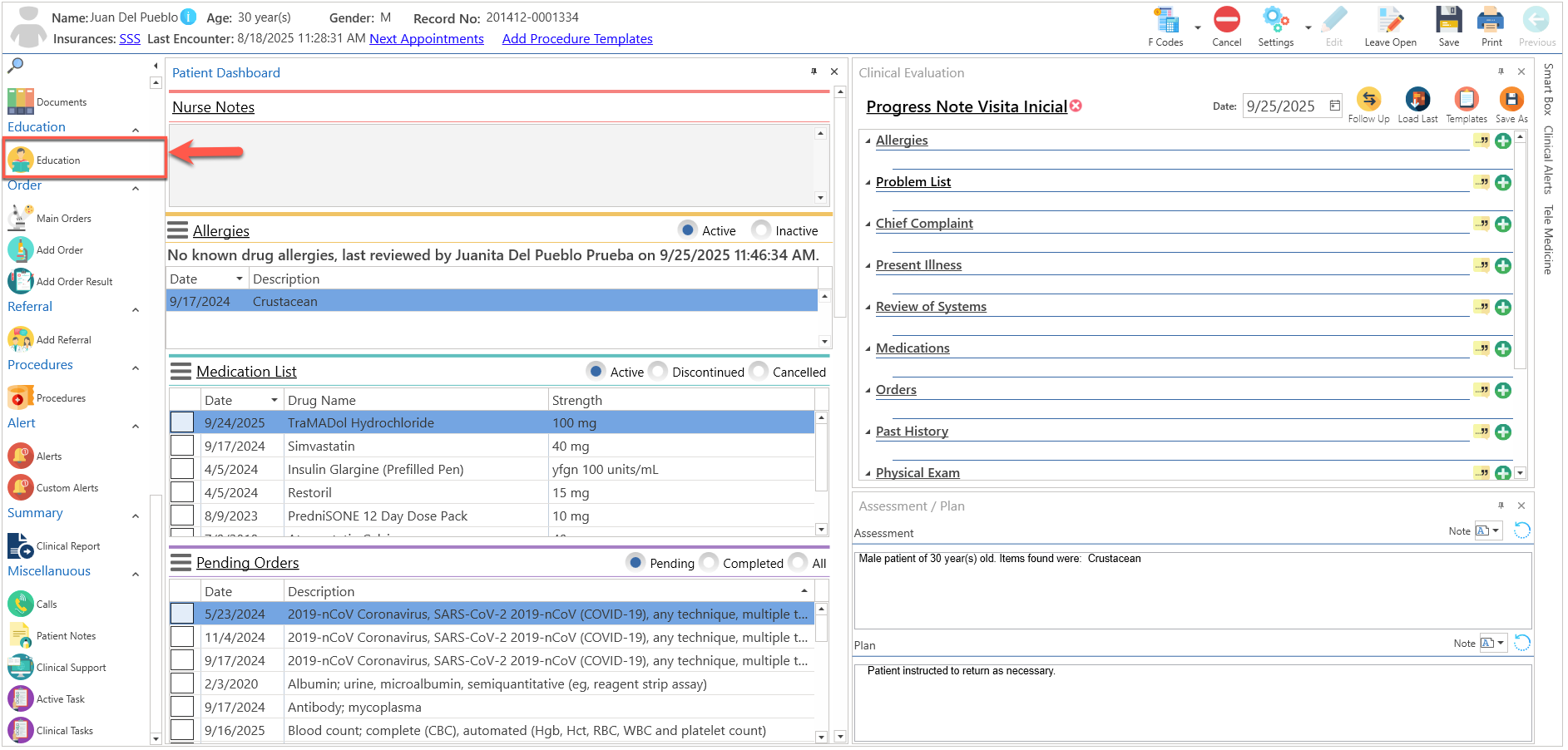The height and width of the screenshot is (750, 1568).
Task: Open Documents in the sidebar
Action: [47, 101]
